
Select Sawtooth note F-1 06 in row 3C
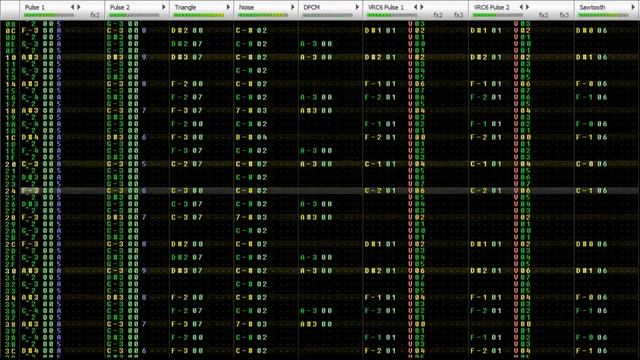pos(591,351)
